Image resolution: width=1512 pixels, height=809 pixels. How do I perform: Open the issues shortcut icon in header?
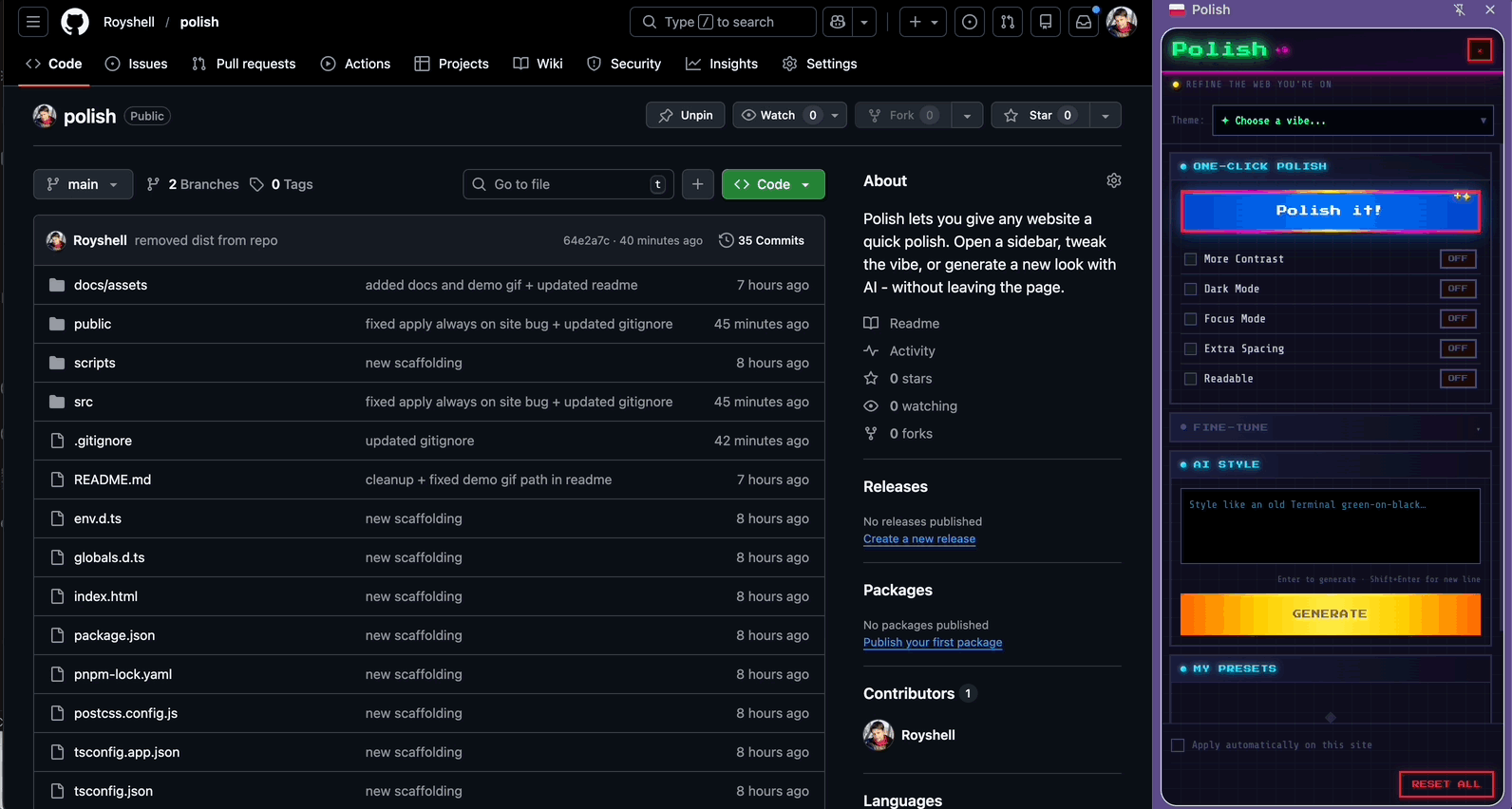[x=970, y=22]
